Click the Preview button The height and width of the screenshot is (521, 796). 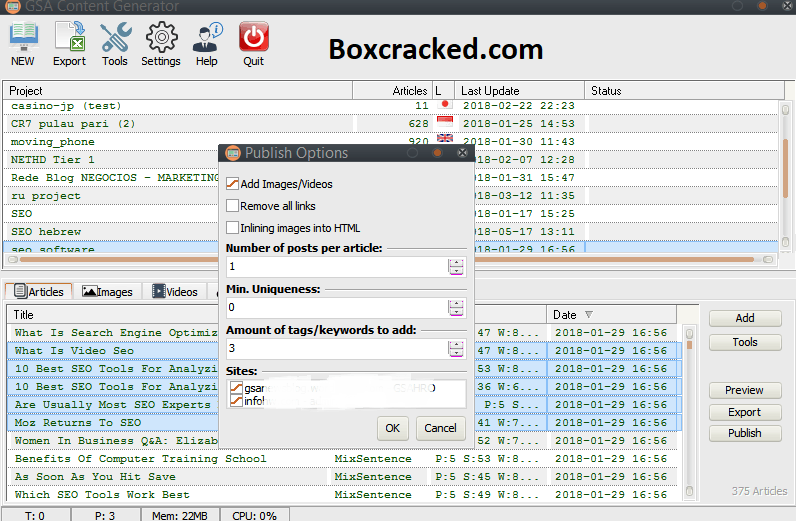point(745,390)
